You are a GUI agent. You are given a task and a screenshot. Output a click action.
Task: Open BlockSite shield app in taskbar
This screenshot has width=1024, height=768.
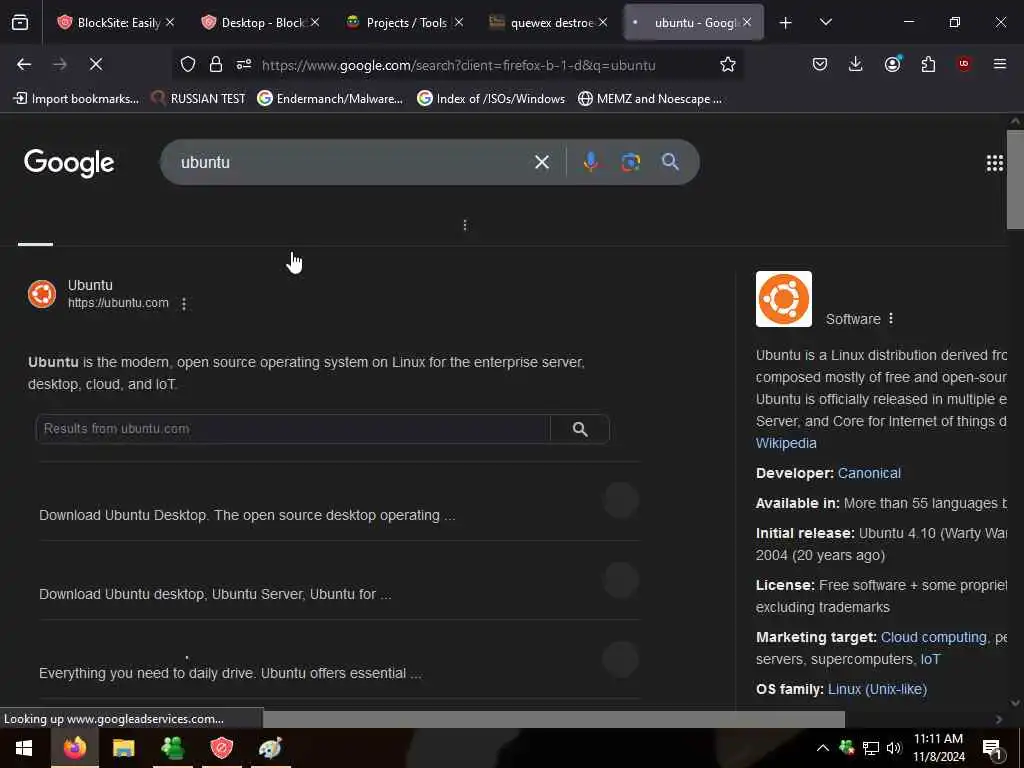221,748
